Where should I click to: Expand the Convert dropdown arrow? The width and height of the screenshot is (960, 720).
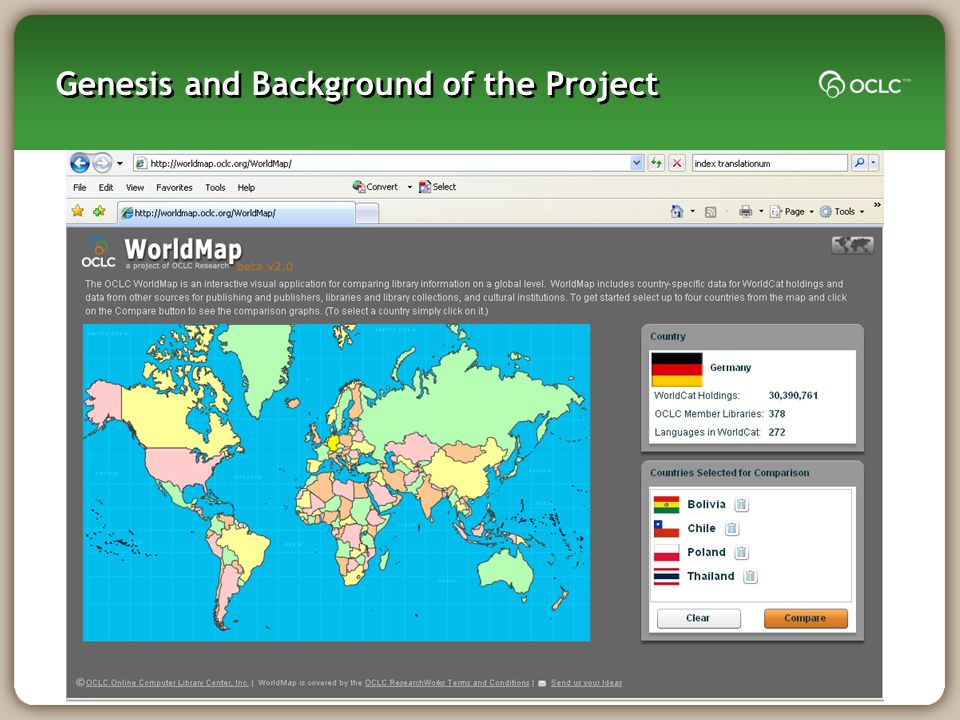pyautogui.click(x=410, y=187)
